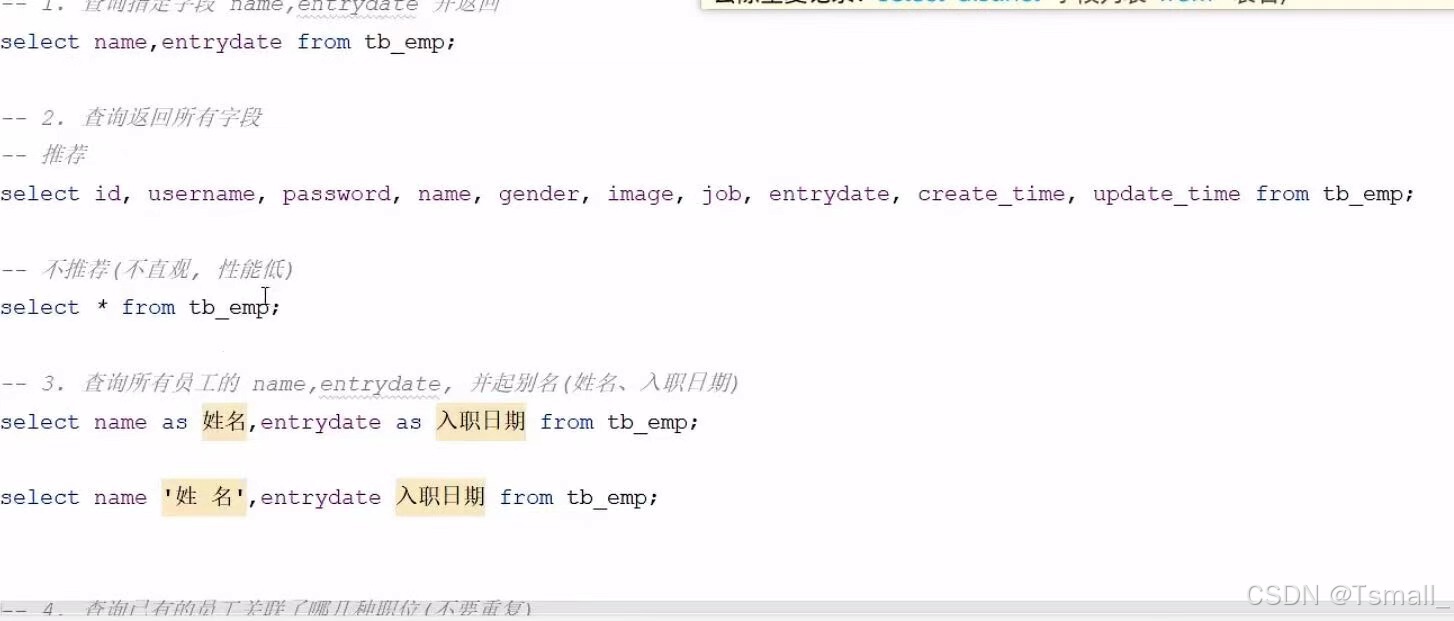
Task: Click 'id' in the long select statement
Action: (x=108, y=194)
